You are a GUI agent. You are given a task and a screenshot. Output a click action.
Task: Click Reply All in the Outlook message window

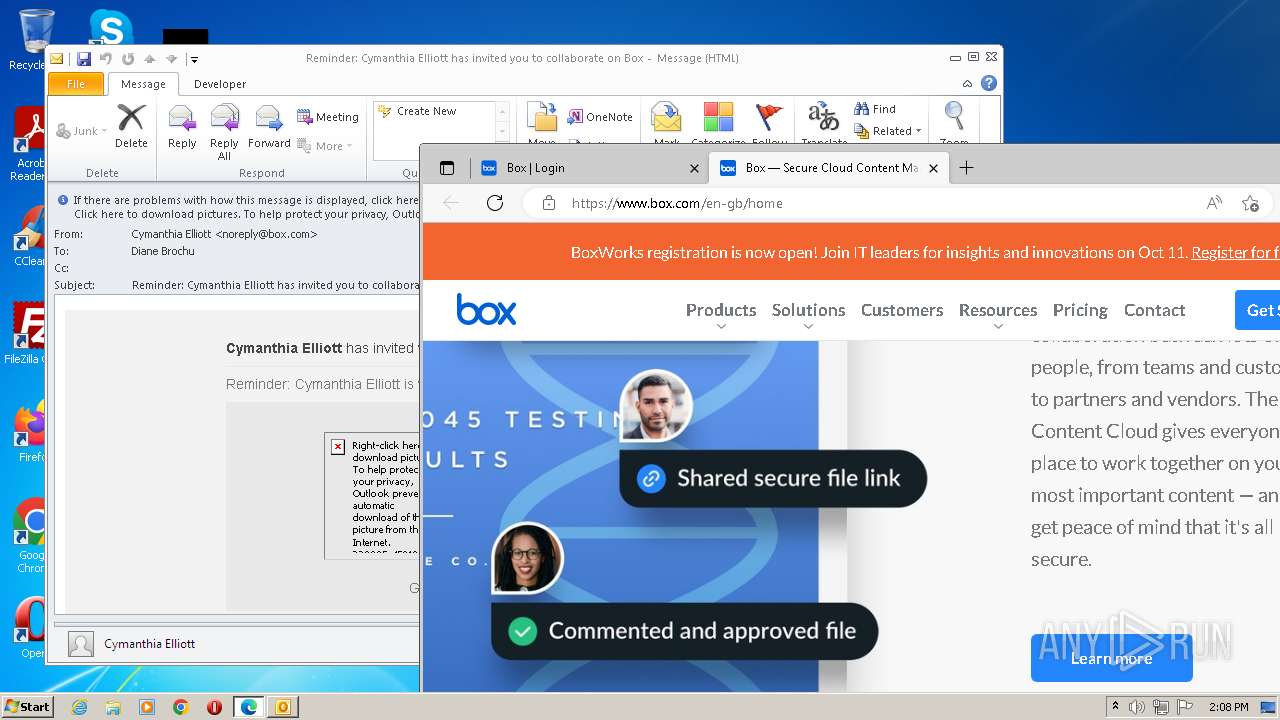224,131
